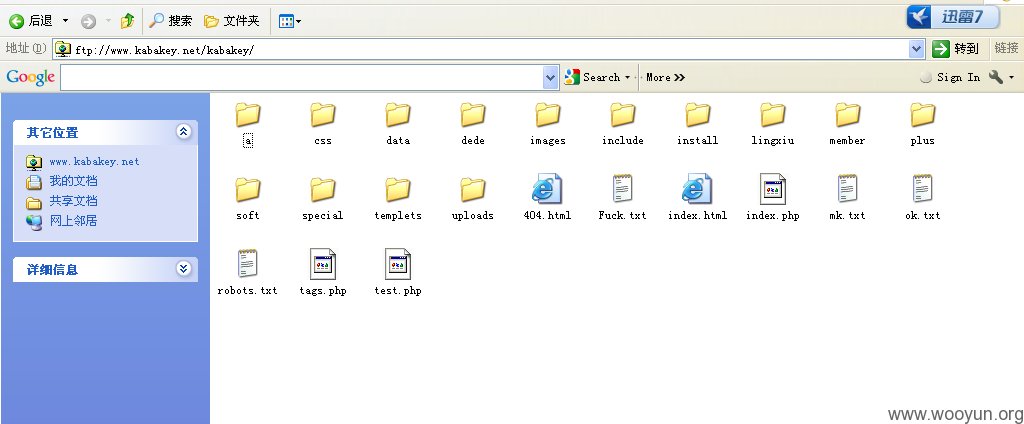This screenshot has width=1024, height=424.
Task: Click the Back (后退) button
Action: (x=31, y=21)
